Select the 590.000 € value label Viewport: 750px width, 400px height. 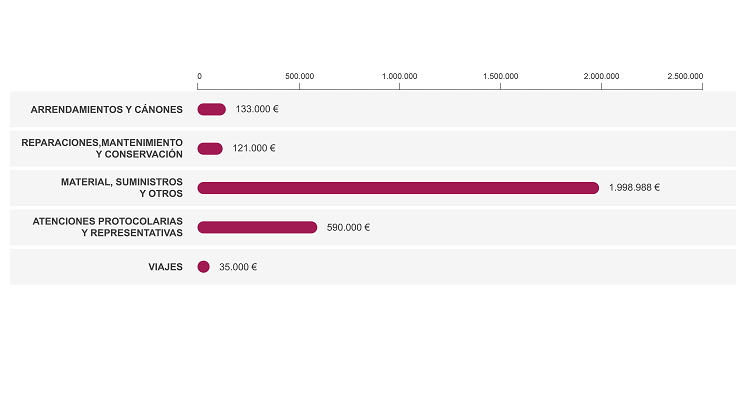[348, 227]
